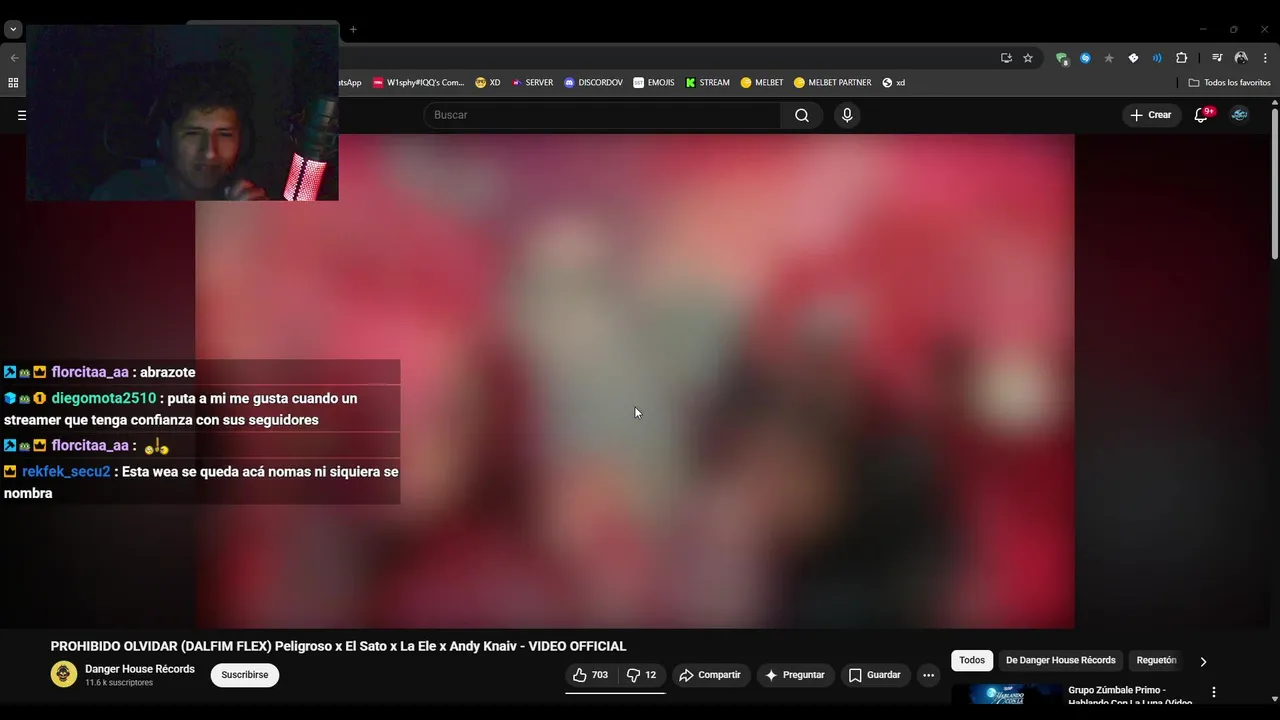
Task: Open the SERVER bookmark
Action: 532,83
